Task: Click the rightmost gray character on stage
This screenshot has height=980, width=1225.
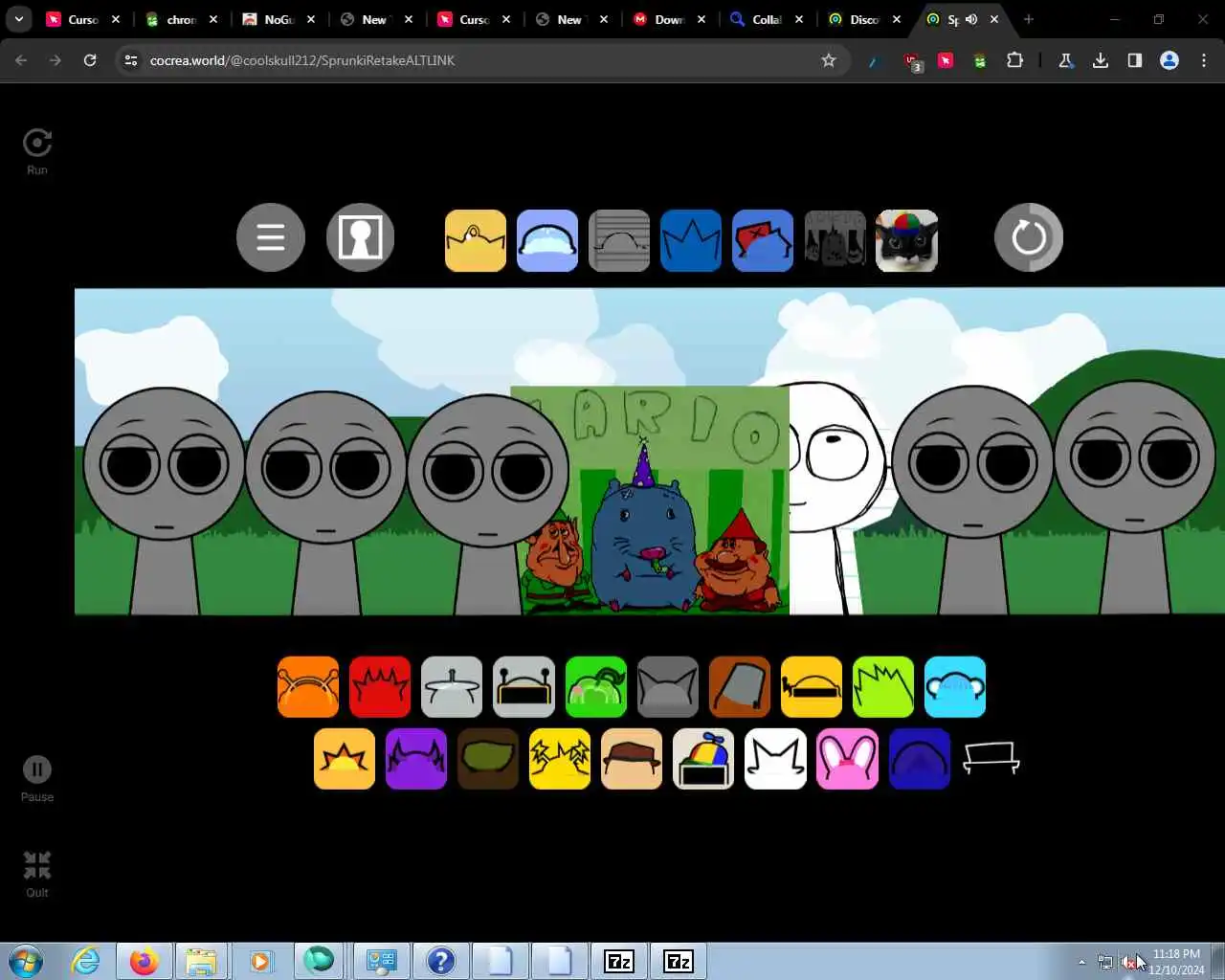Action: 1135,496
